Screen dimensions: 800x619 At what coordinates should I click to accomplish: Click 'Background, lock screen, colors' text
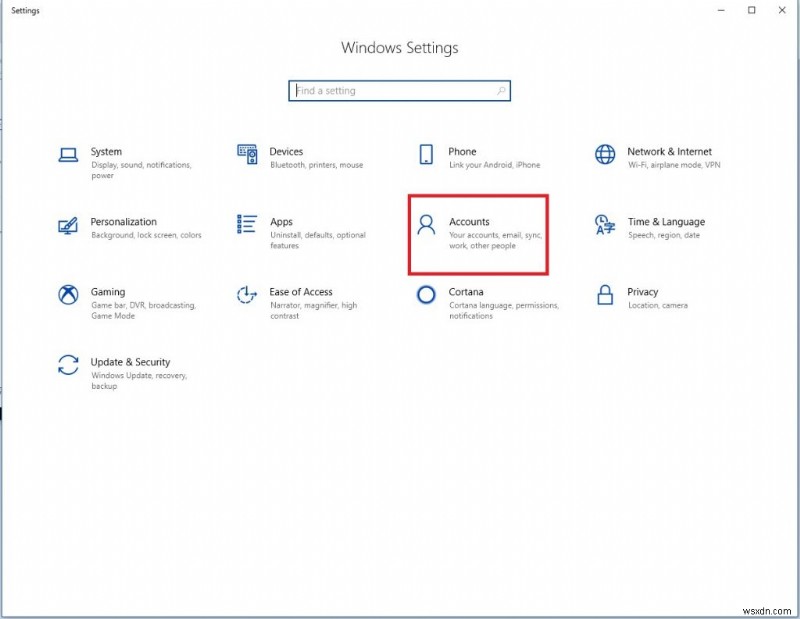coord(146,235)
